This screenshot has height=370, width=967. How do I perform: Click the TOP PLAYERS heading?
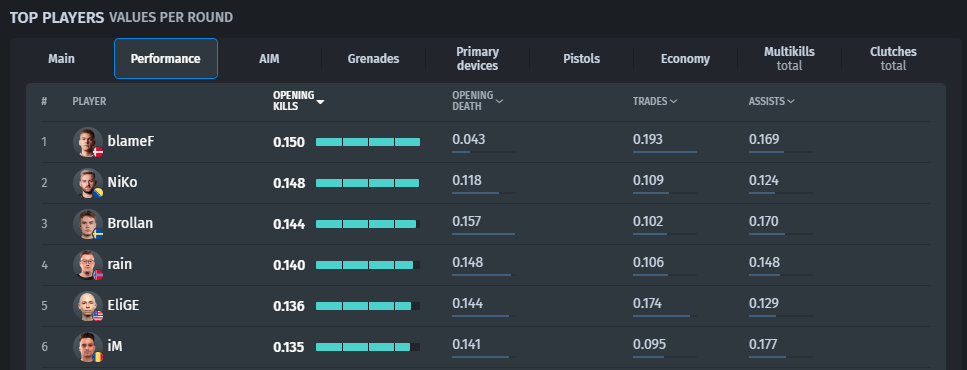(57, 17)
